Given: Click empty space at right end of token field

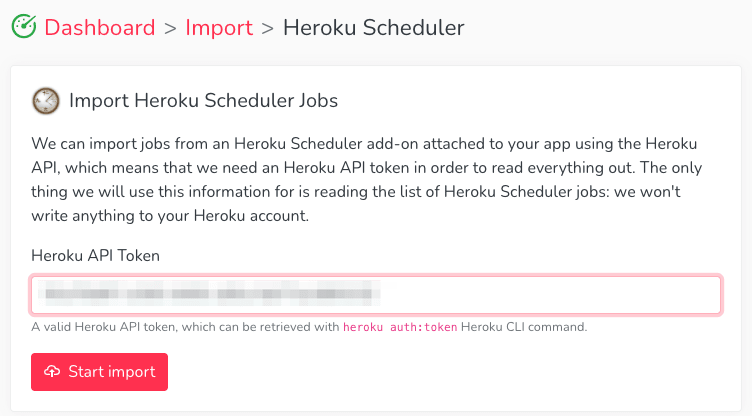Looking at the screenshot, I should click(x=552, y=295).
